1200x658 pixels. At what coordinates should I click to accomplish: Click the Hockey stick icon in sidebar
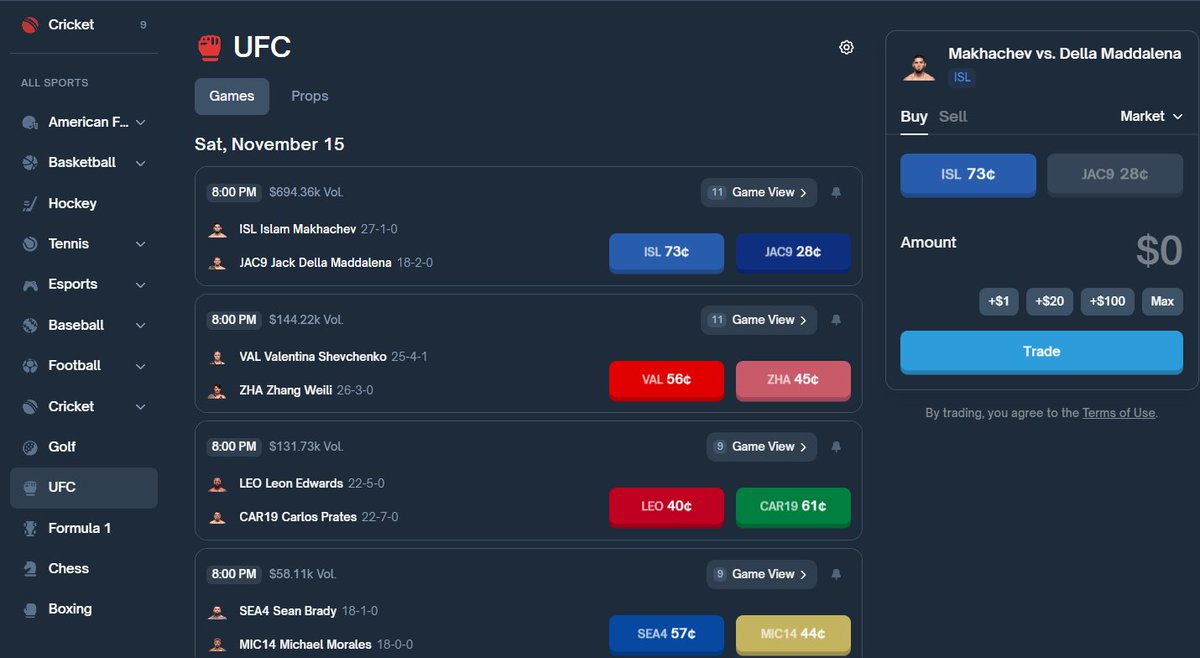point(30,203)
